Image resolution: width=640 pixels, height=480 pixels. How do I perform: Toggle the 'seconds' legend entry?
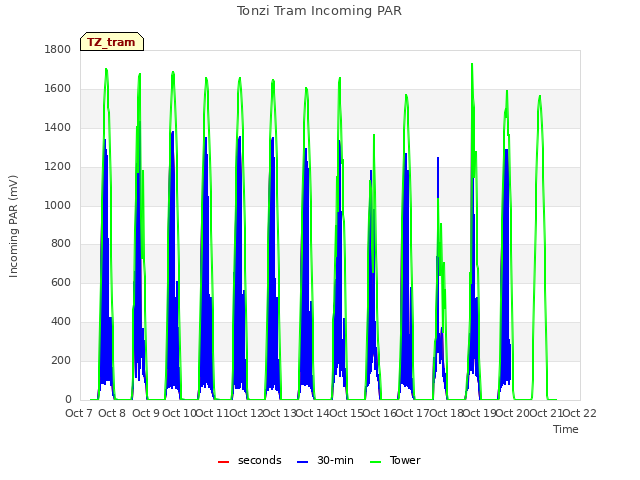pyautogui.click(x=249, y=460)
